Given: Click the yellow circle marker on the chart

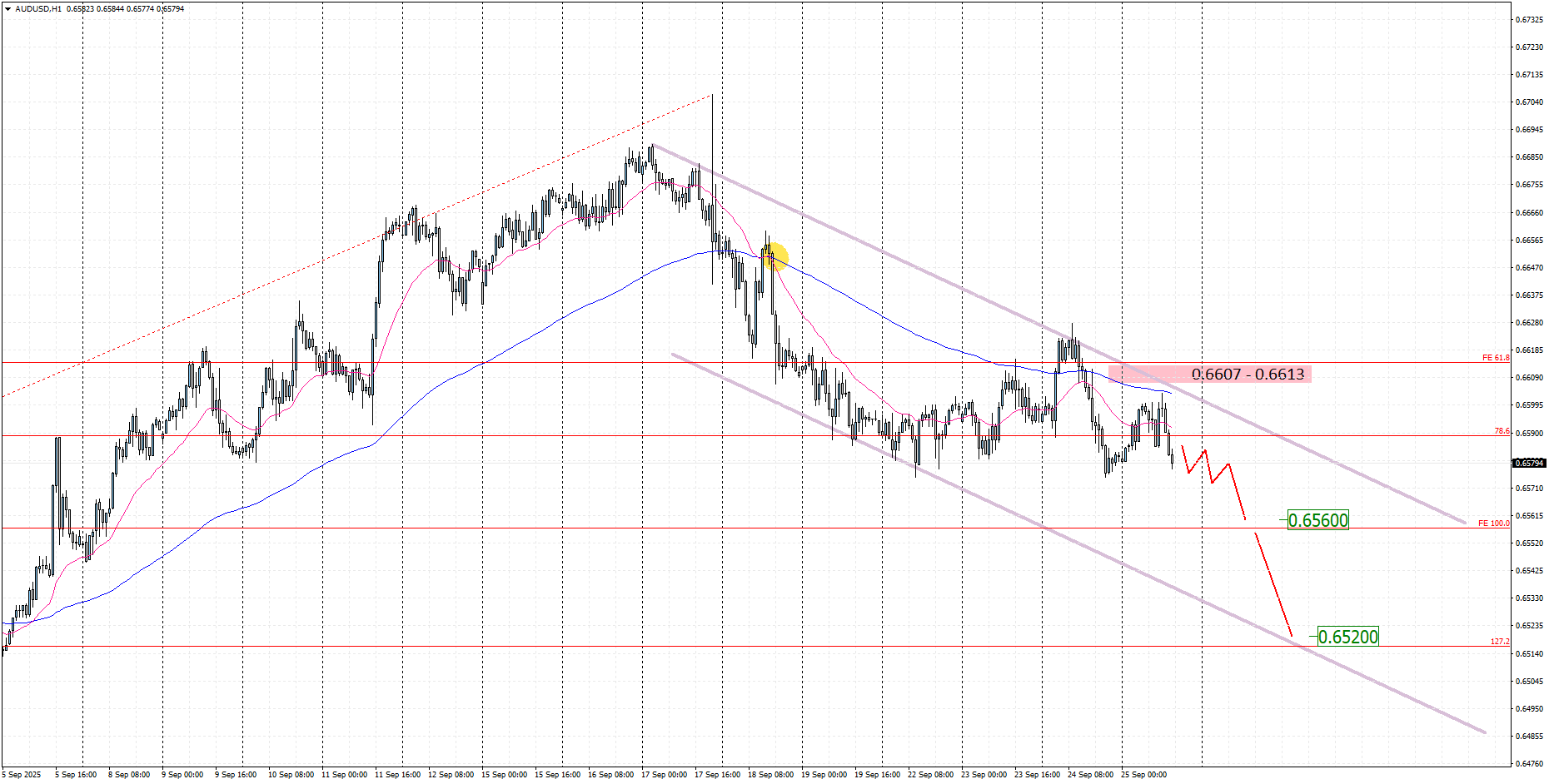Looking at the screenshot, I should [774, 256].
